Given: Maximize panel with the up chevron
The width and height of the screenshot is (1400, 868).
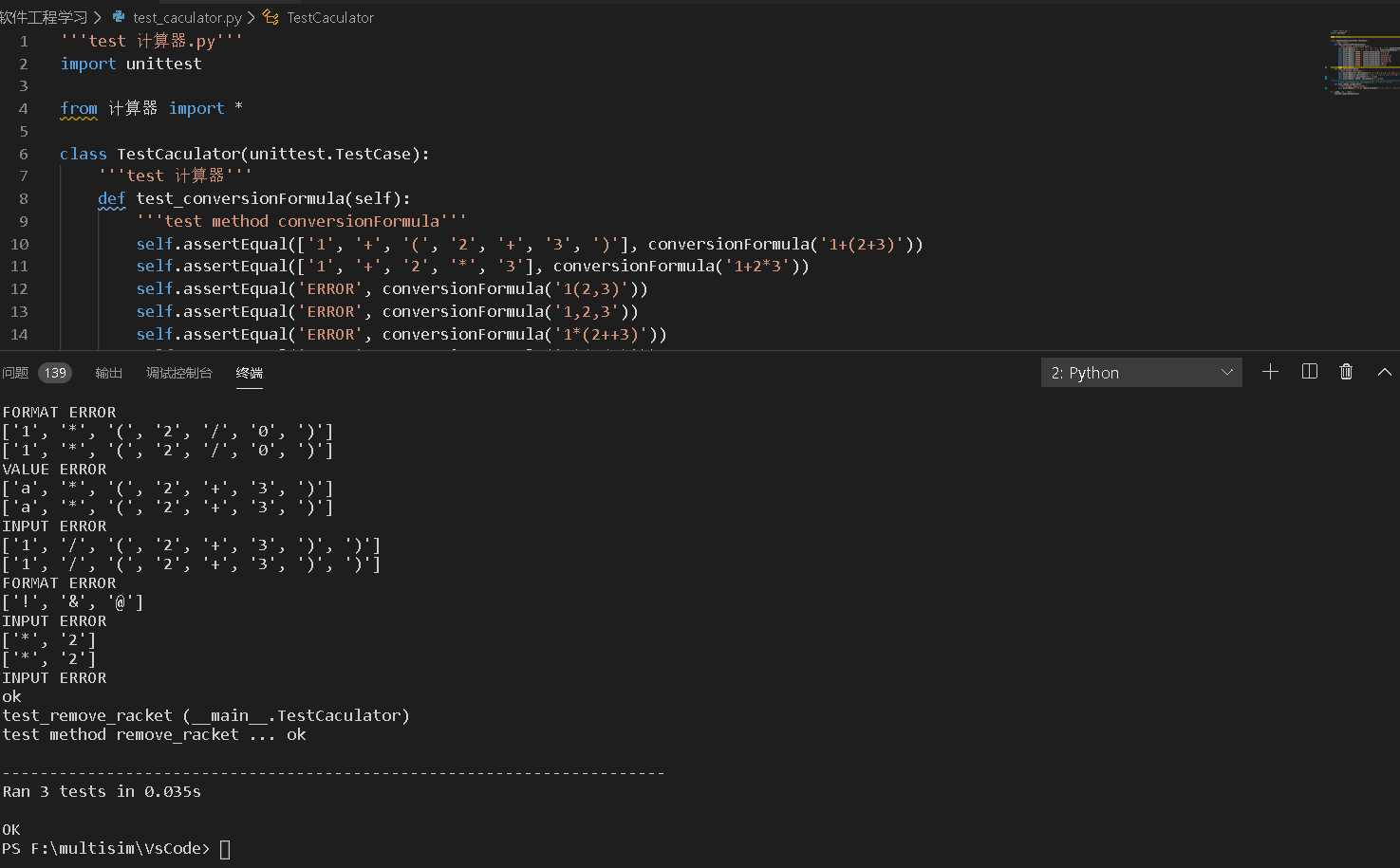Looking at the screenshot, I should point(1385,372).
